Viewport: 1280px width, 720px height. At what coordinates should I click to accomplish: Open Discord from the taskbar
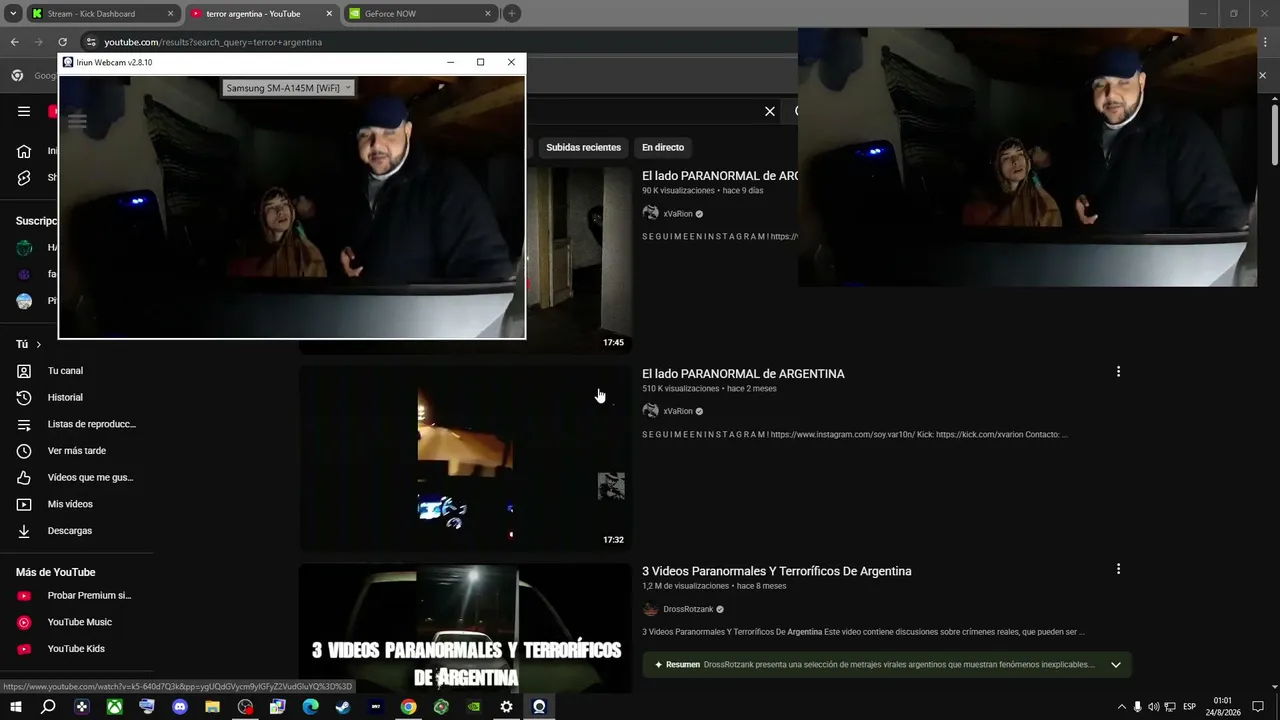click(180, 707)
